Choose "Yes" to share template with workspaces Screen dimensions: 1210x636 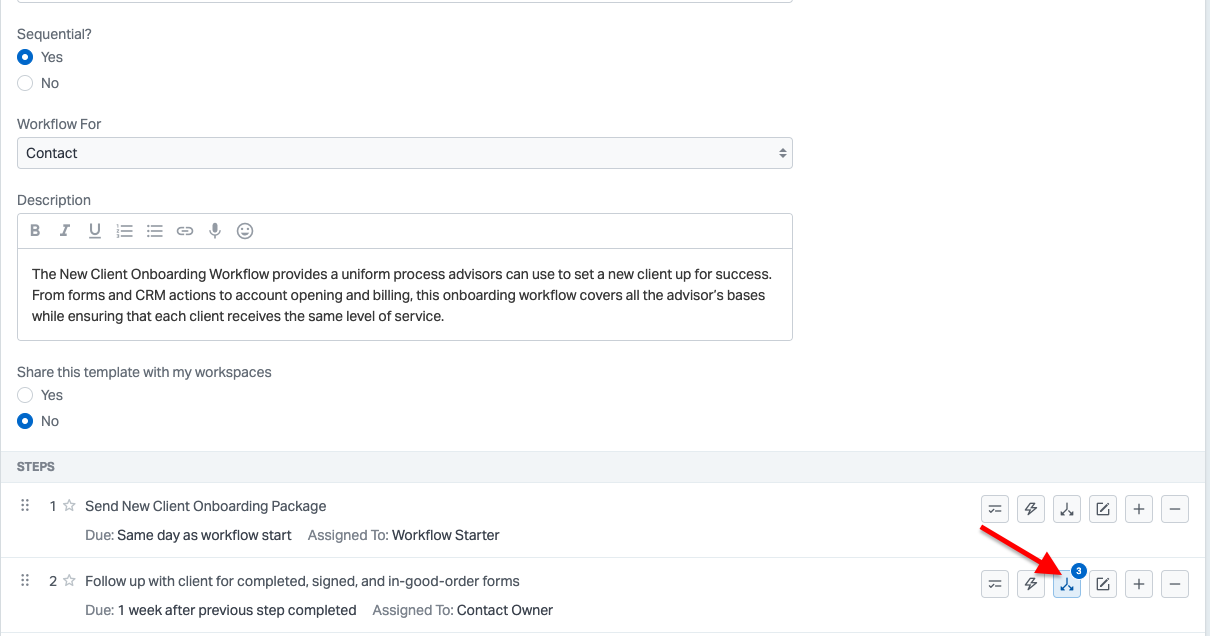[26, 395]
